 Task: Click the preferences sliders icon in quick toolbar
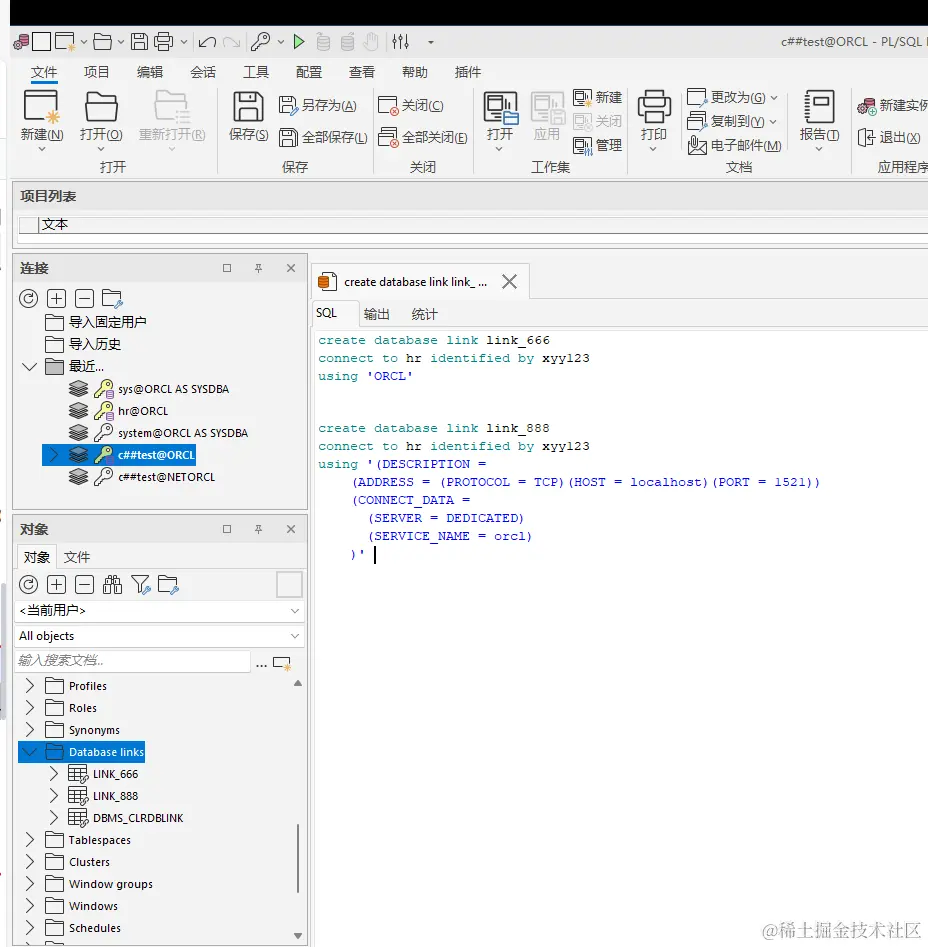pos(400,42)
